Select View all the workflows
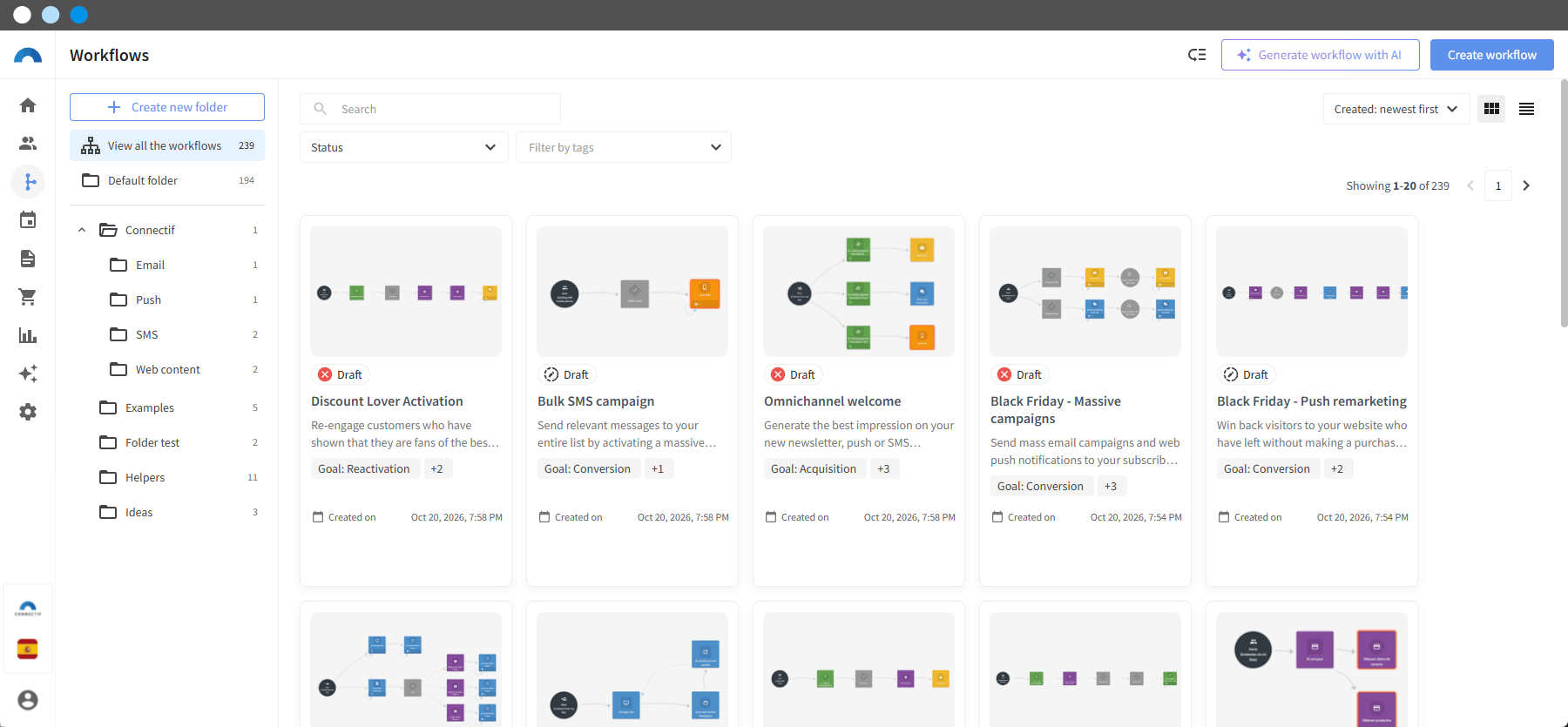The height and width of the screenshot is (727, 1568). tap(167, 145)
